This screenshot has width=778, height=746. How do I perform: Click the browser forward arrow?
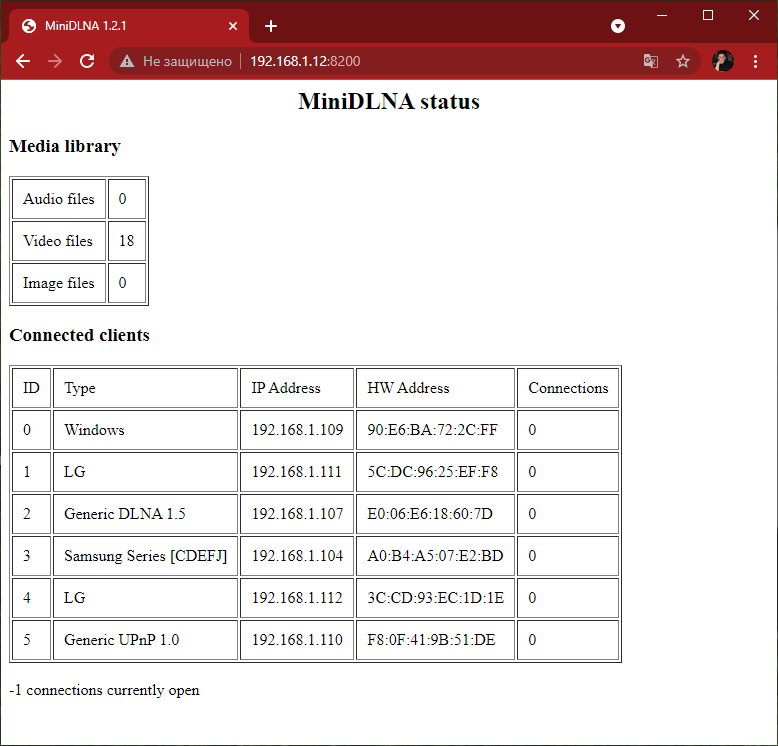[x=55, y=61]
